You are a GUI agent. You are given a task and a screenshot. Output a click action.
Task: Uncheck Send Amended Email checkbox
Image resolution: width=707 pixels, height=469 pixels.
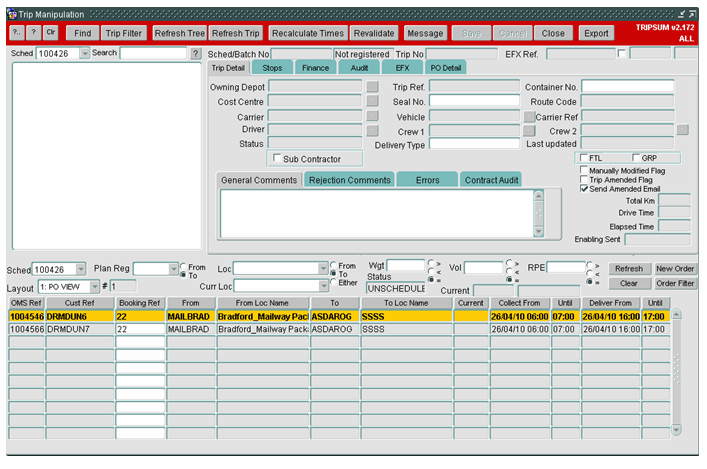[x=584, y=189]
